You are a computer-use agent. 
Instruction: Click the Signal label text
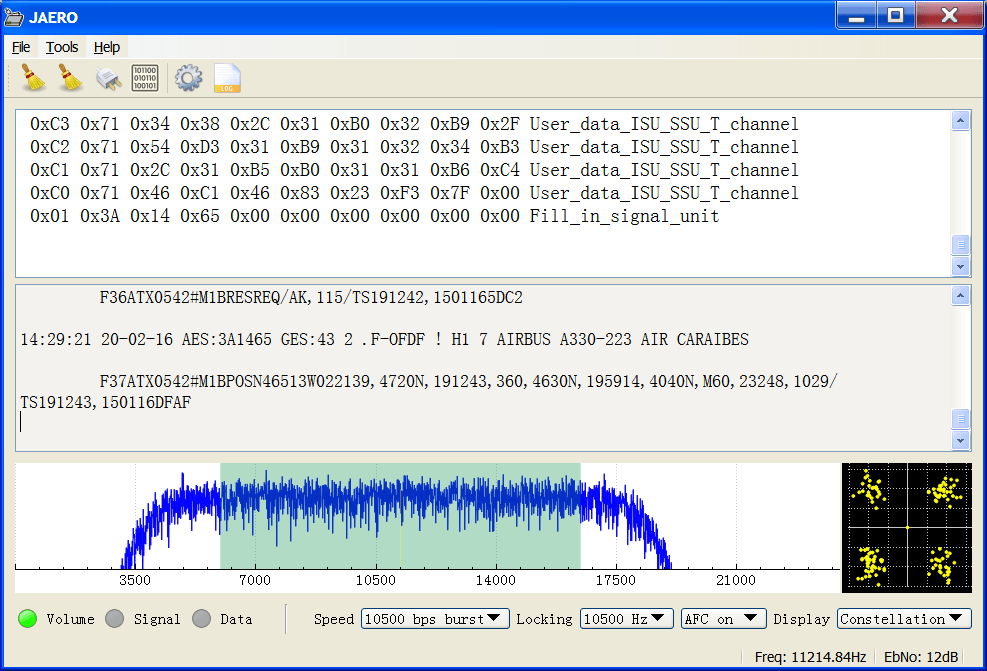157,619
